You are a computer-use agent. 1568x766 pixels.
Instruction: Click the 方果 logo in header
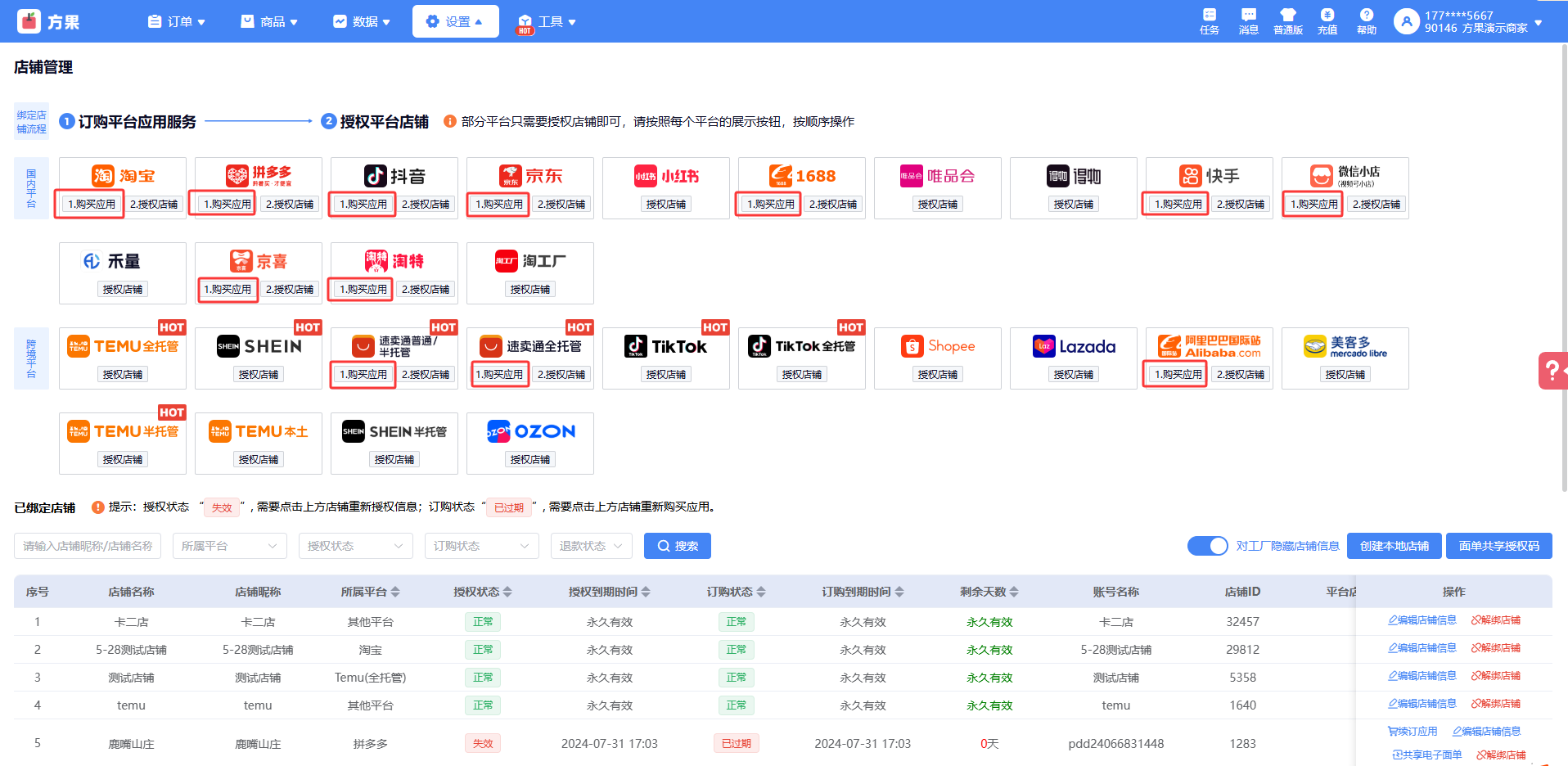(49, 21)
